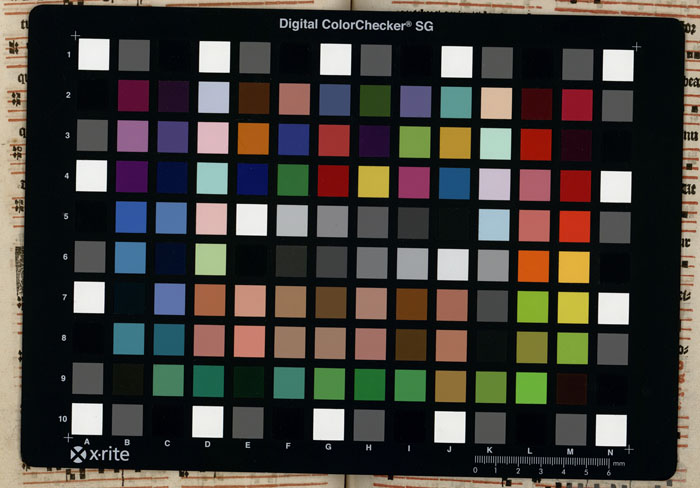Select the yellow patch at M7
Image resolution: width=700 pixels, height=488 pixels.
pyautogui.click(x=573, y=308)
